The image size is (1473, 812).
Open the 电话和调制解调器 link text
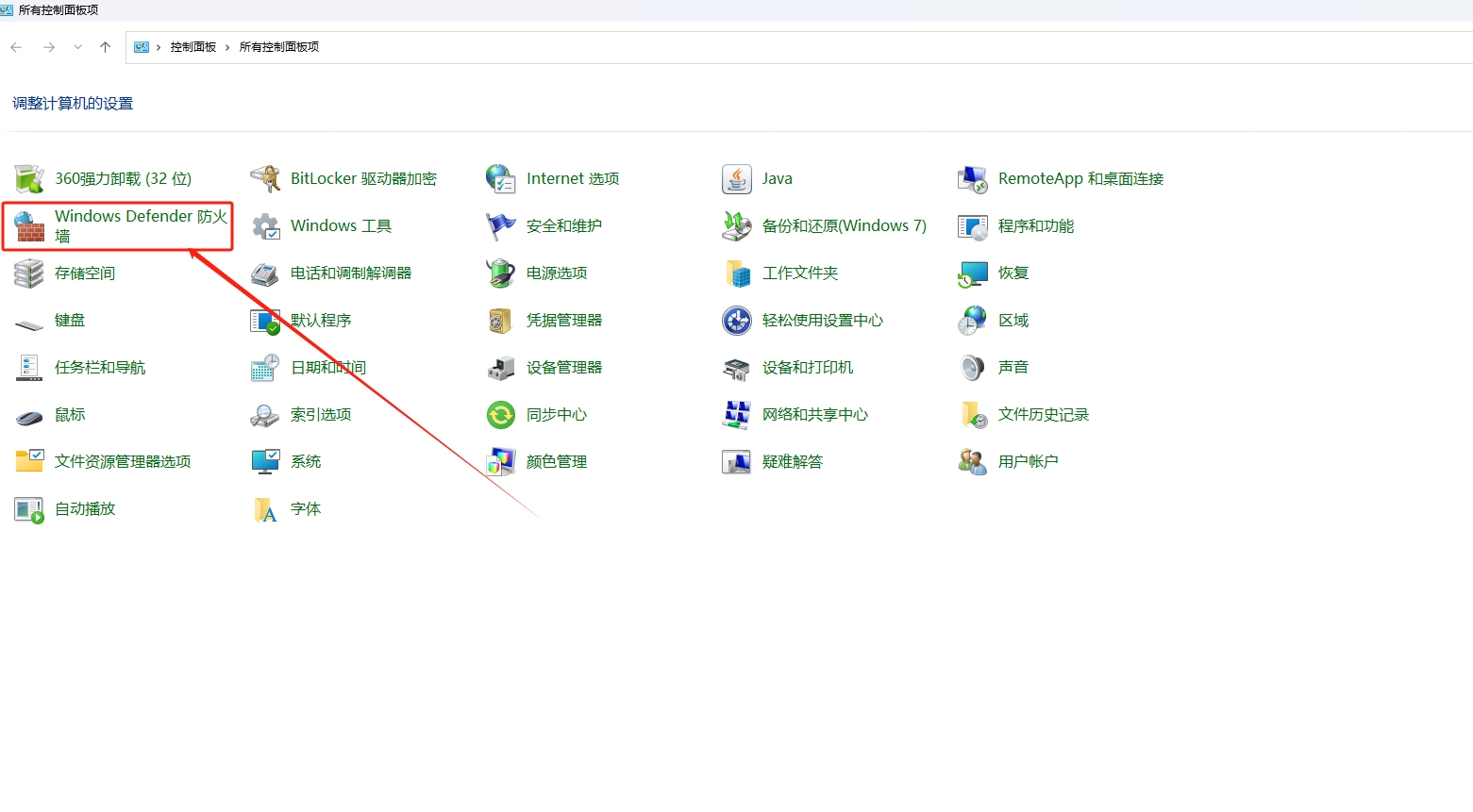click(x=351, y=273)
